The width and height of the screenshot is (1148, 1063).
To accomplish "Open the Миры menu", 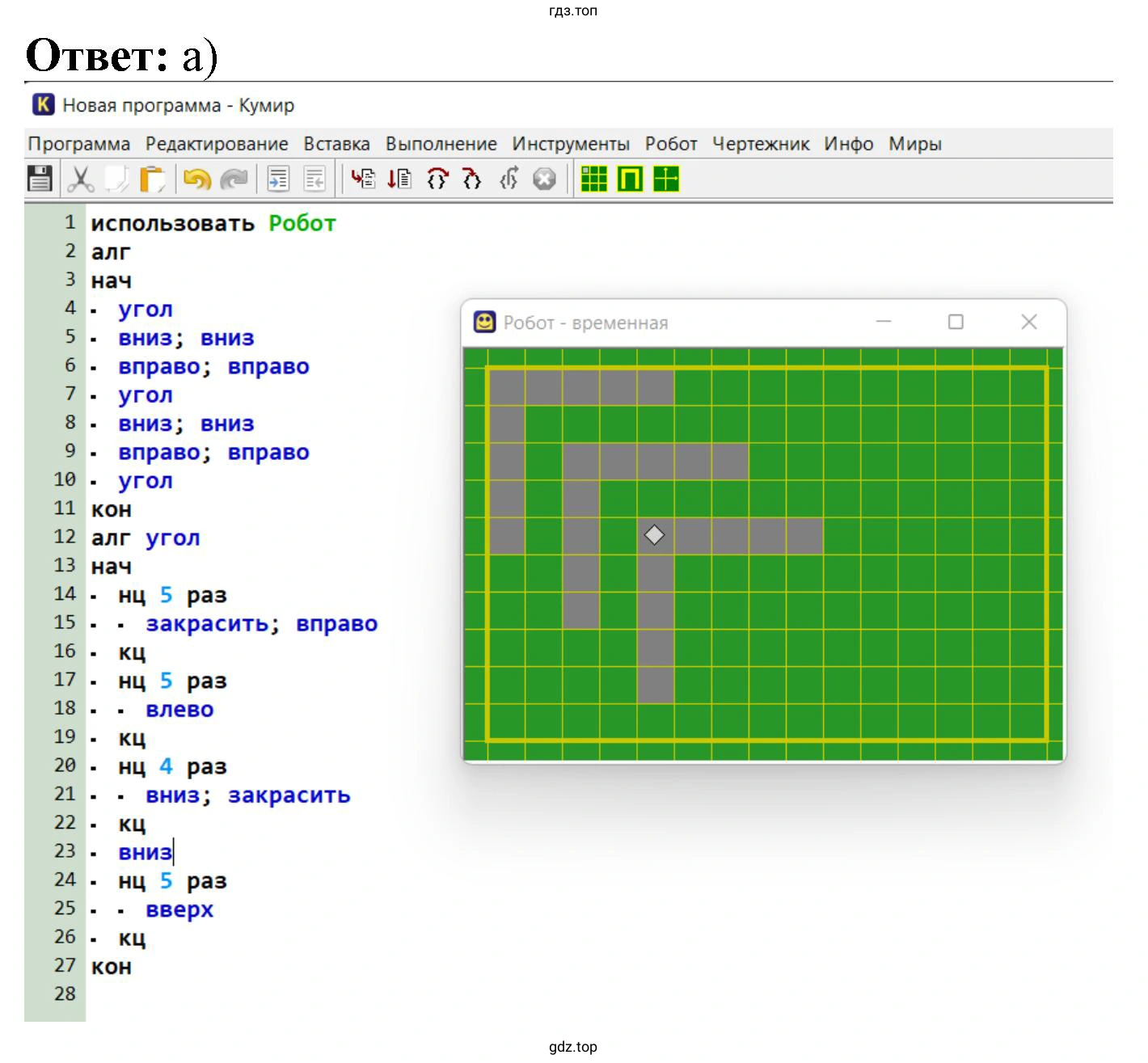I will tap(914, 144).
